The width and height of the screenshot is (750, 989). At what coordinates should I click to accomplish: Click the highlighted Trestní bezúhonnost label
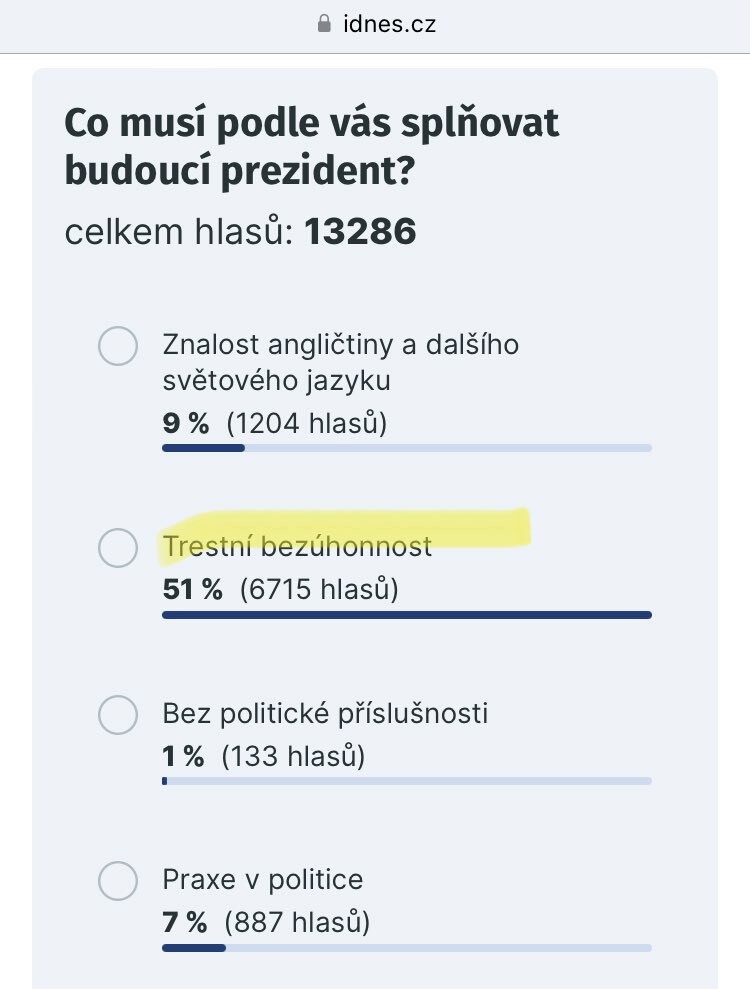[297, 546]
